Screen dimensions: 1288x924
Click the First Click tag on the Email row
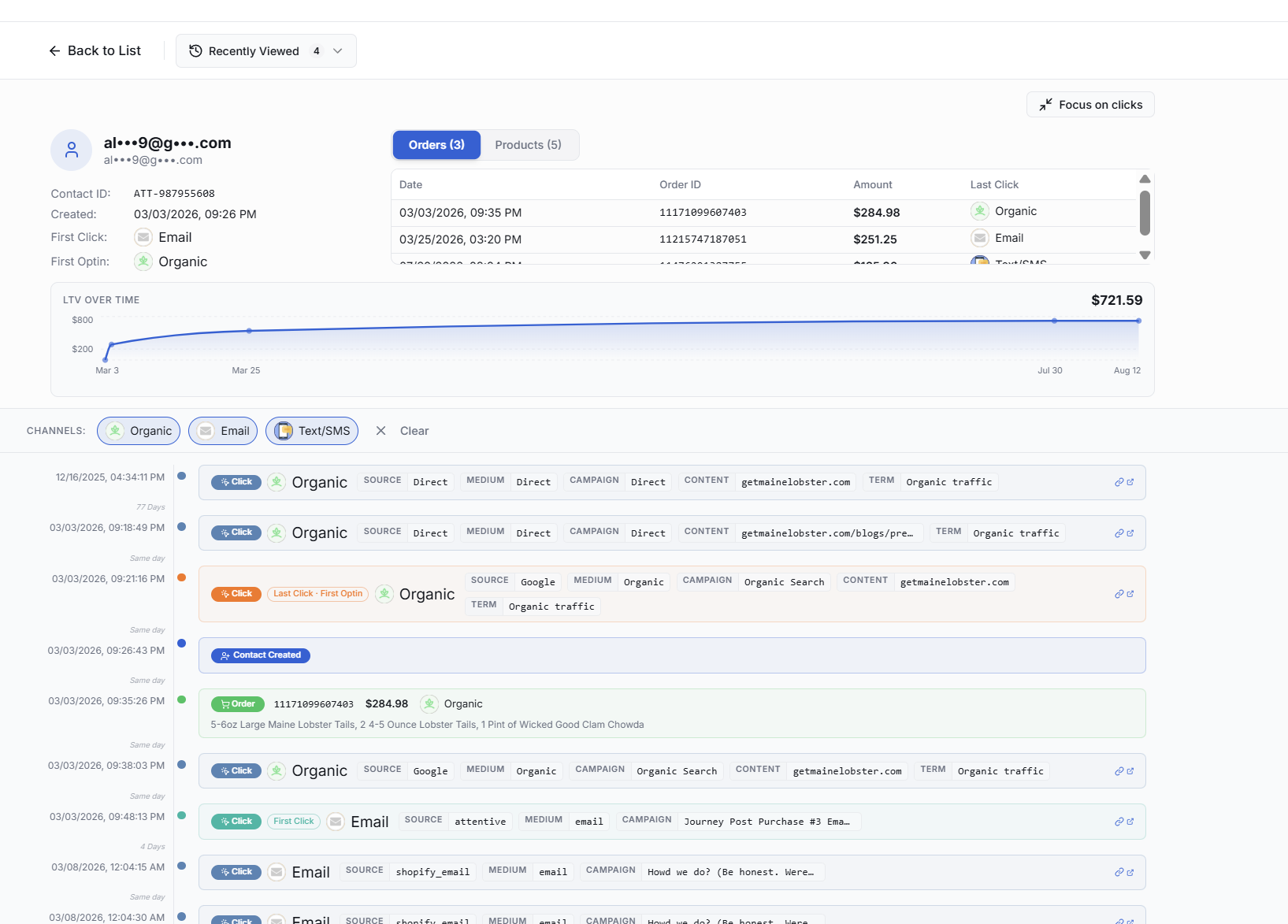[294, 822]
